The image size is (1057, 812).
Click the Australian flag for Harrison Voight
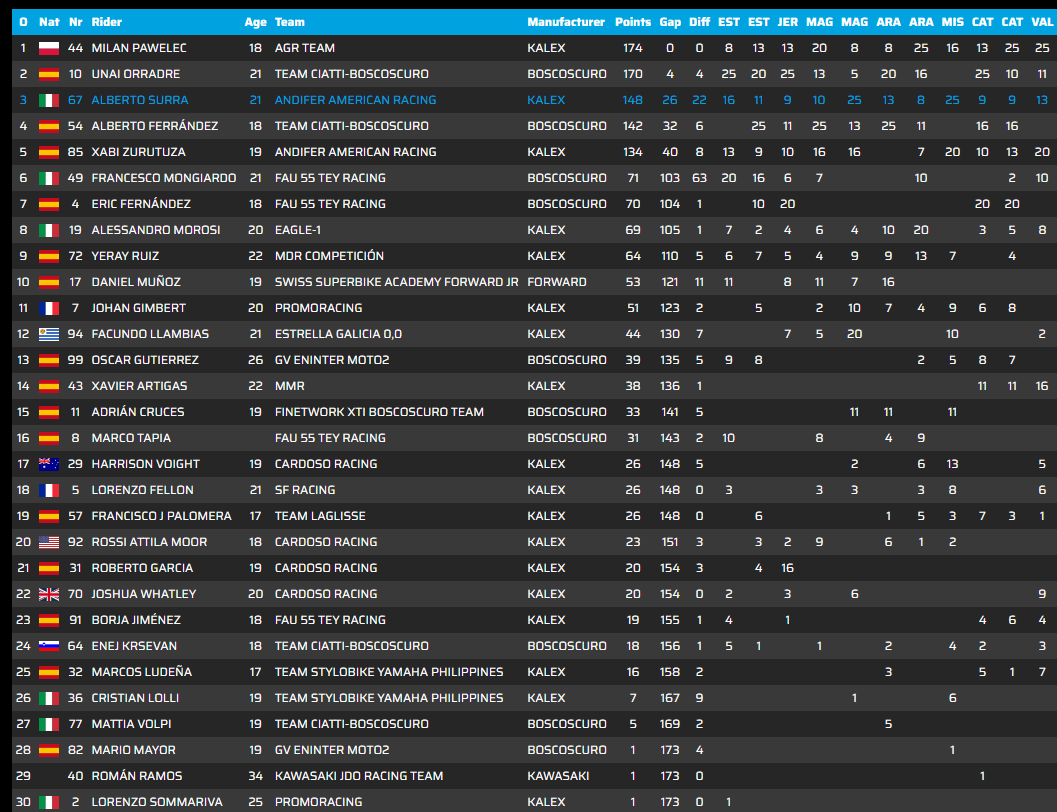(x=49, y=464)
